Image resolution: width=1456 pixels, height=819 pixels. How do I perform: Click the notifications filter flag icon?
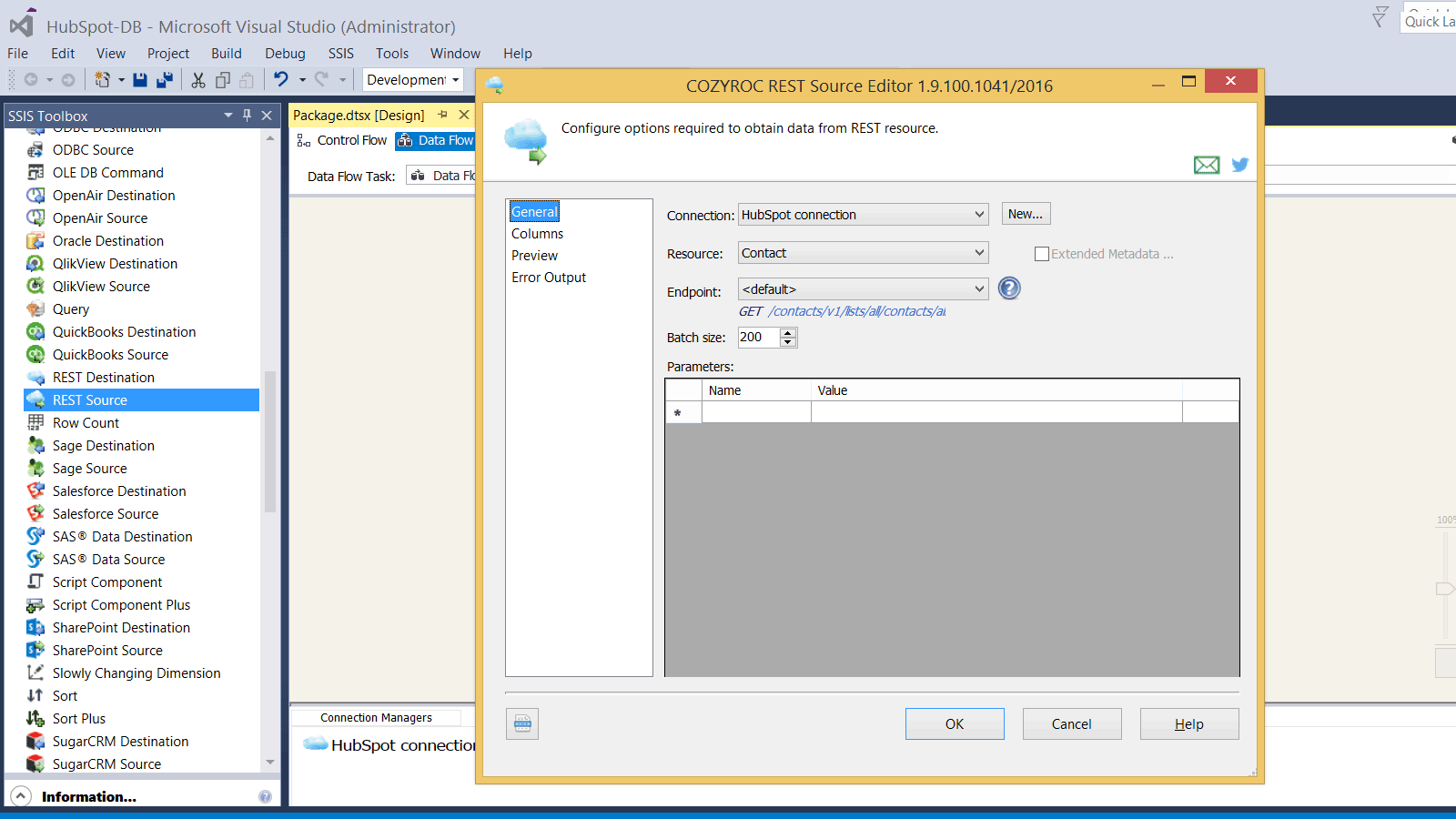(1380, 16)
